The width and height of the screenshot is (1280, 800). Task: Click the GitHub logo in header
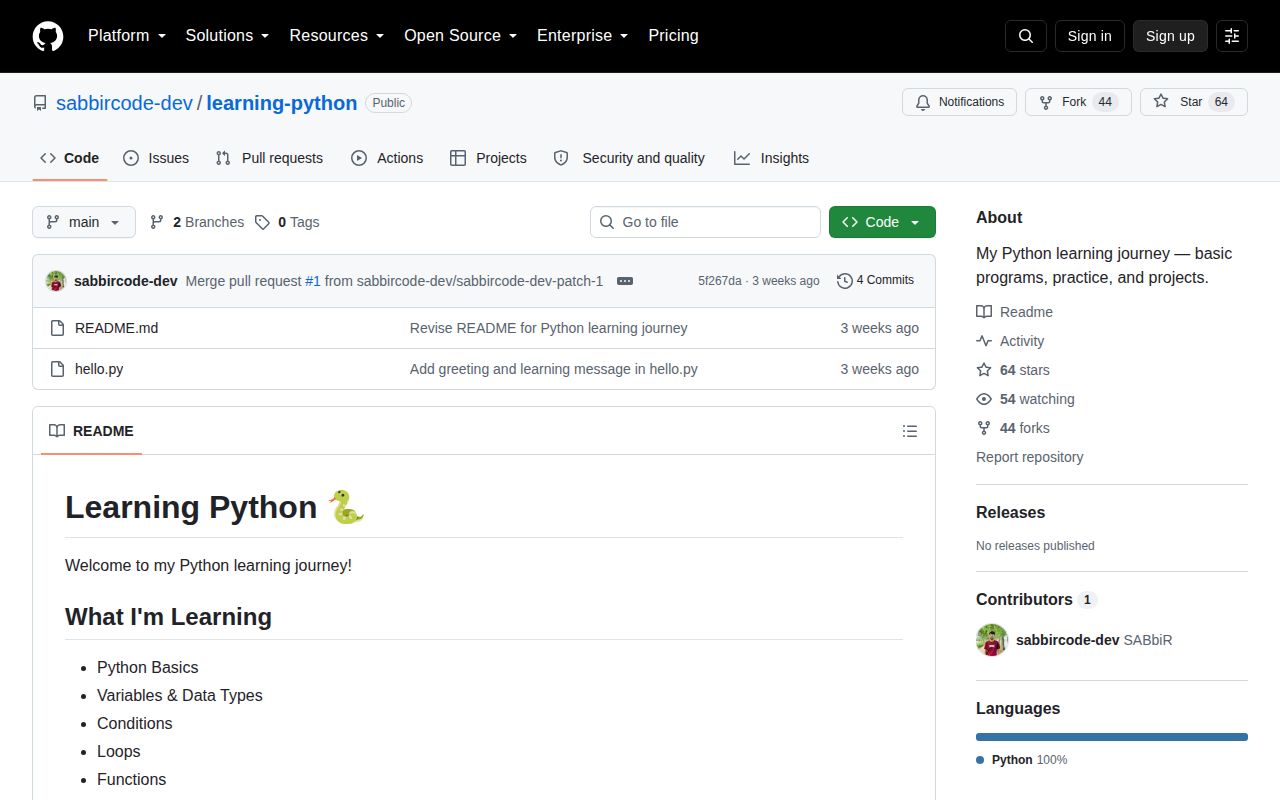pyautogui.click(x=48, y=36)
